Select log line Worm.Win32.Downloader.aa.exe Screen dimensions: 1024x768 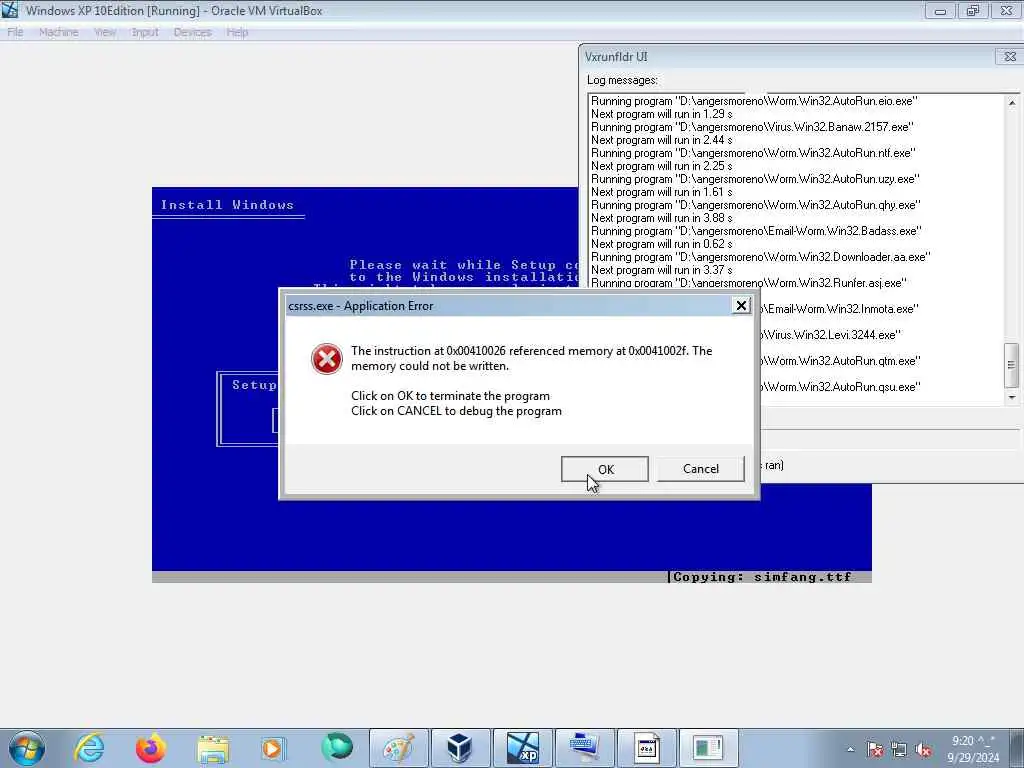click(x=761, y=257)
